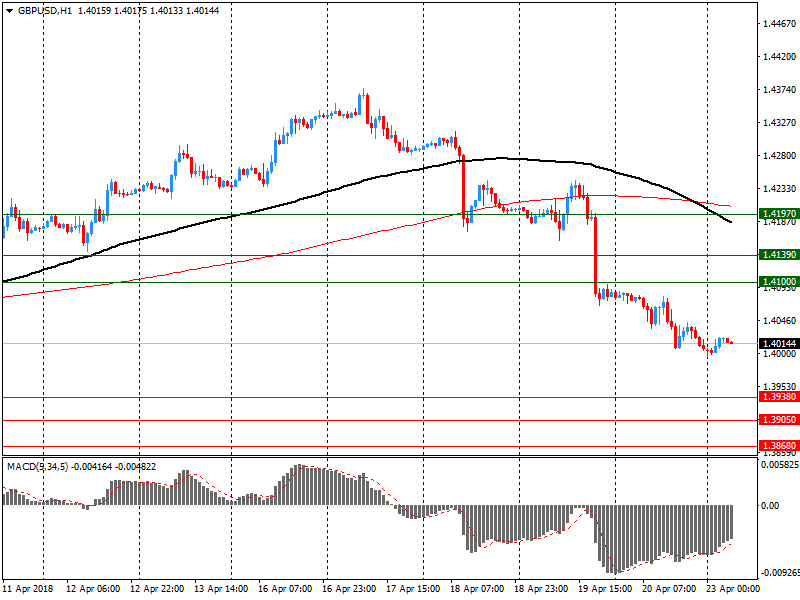Viewport: 800px width, 600px height.
Task: Click the 1.43740 price axis value
Action: [x=779, y=90]
